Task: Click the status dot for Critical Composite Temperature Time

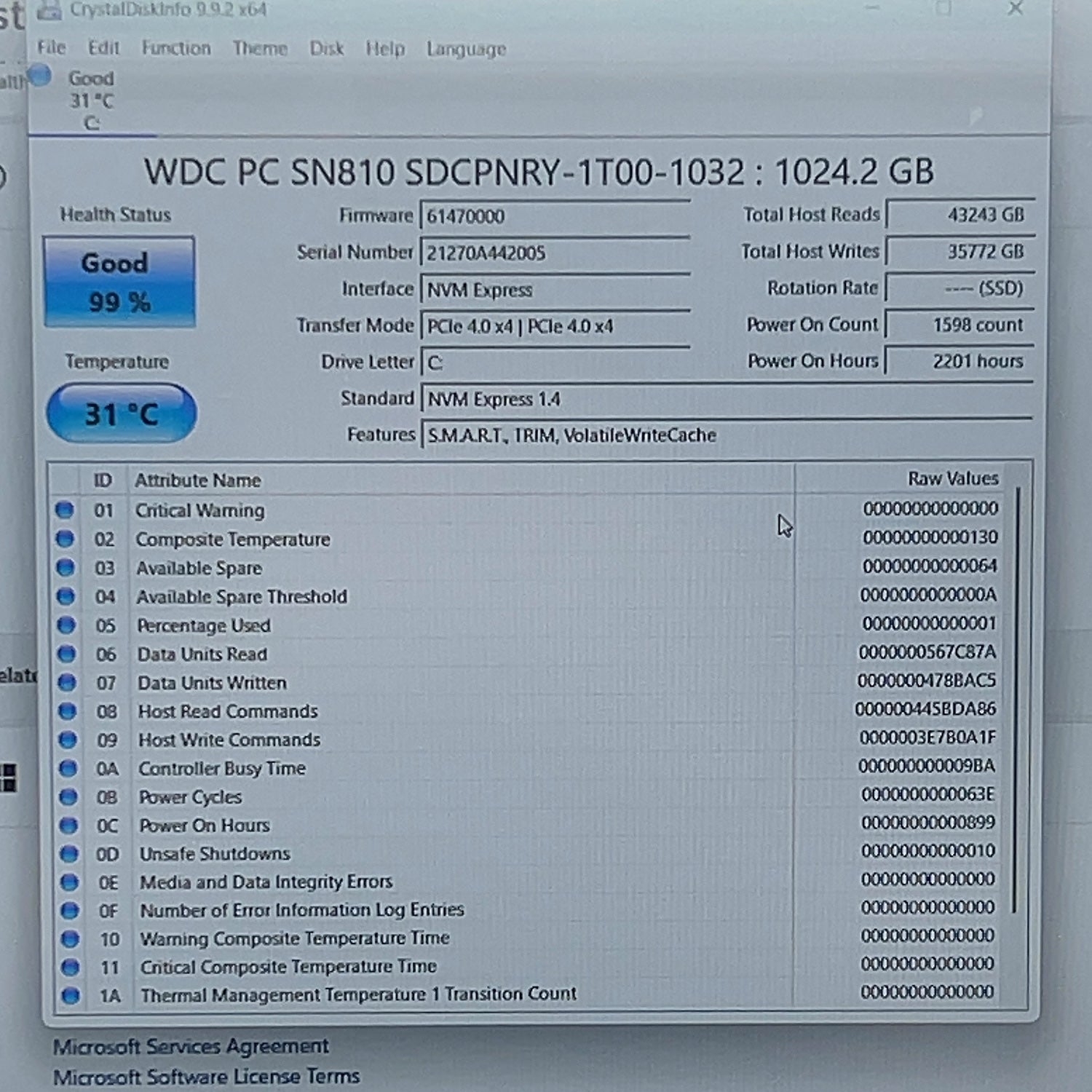Action: [71, 967]
